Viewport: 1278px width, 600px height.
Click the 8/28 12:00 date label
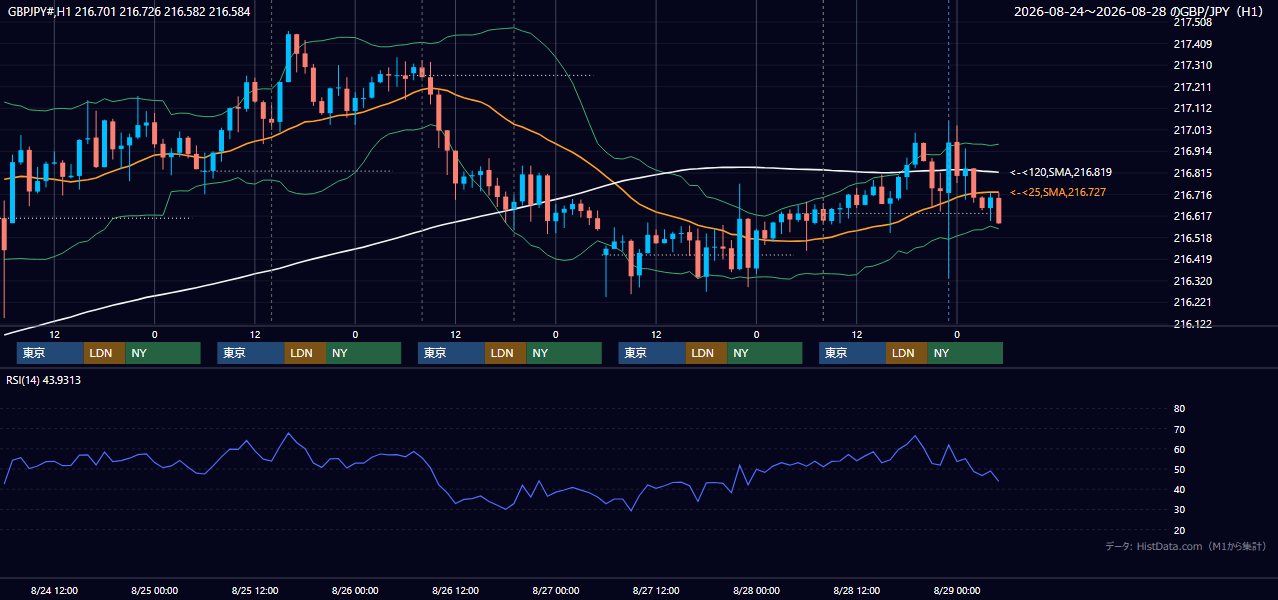[x=856, y=590]
